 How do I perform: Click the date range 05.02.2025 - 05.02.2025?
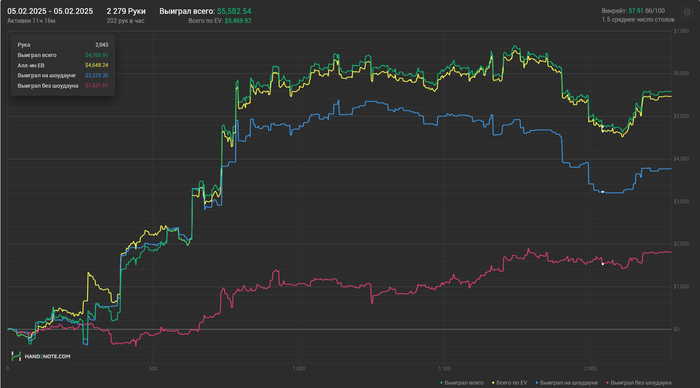pyautogui.click(x=50, y=11)
